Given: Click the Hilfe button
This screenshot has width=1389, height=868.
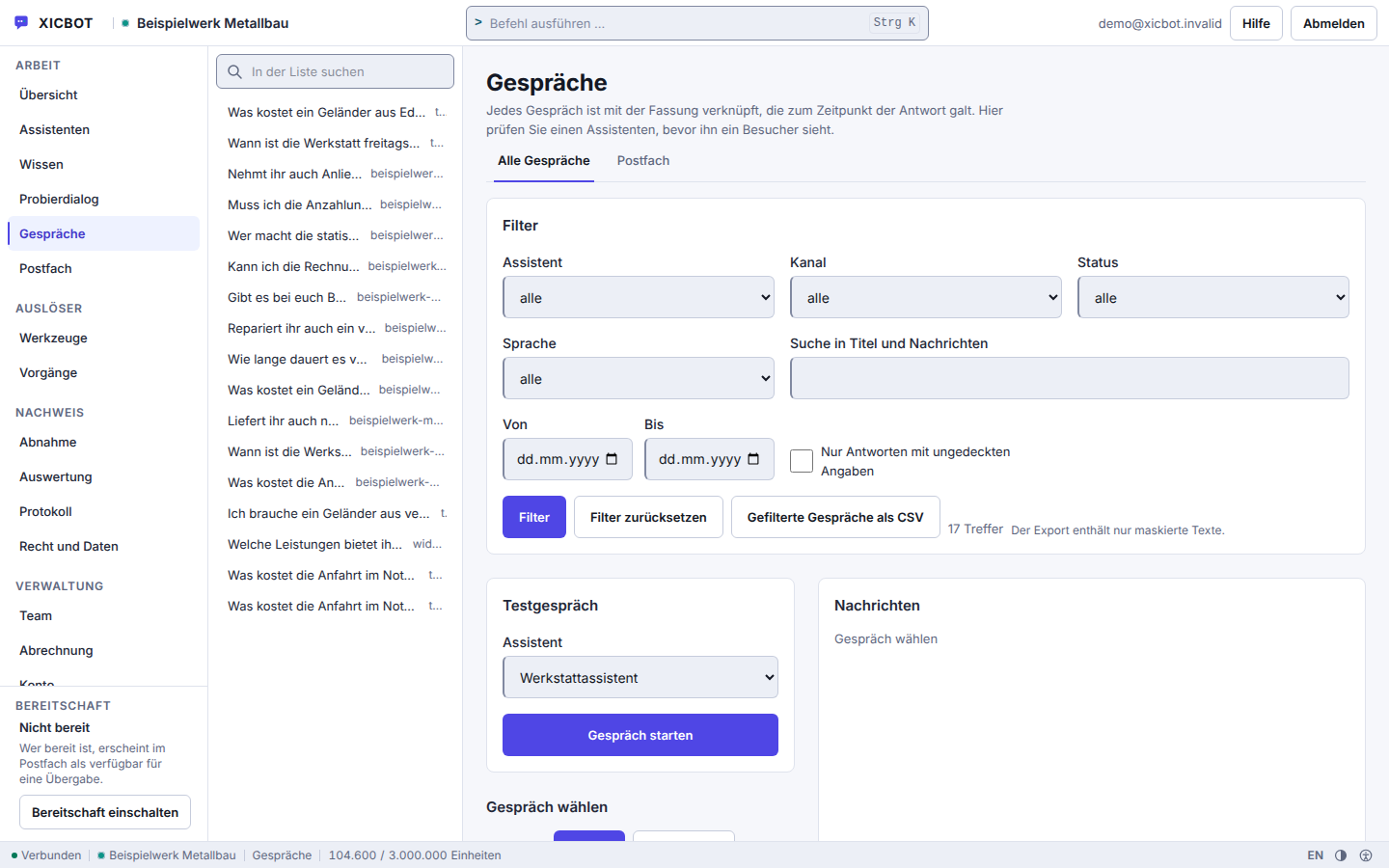Looking at the screenshot, I should coord(1256,23).
